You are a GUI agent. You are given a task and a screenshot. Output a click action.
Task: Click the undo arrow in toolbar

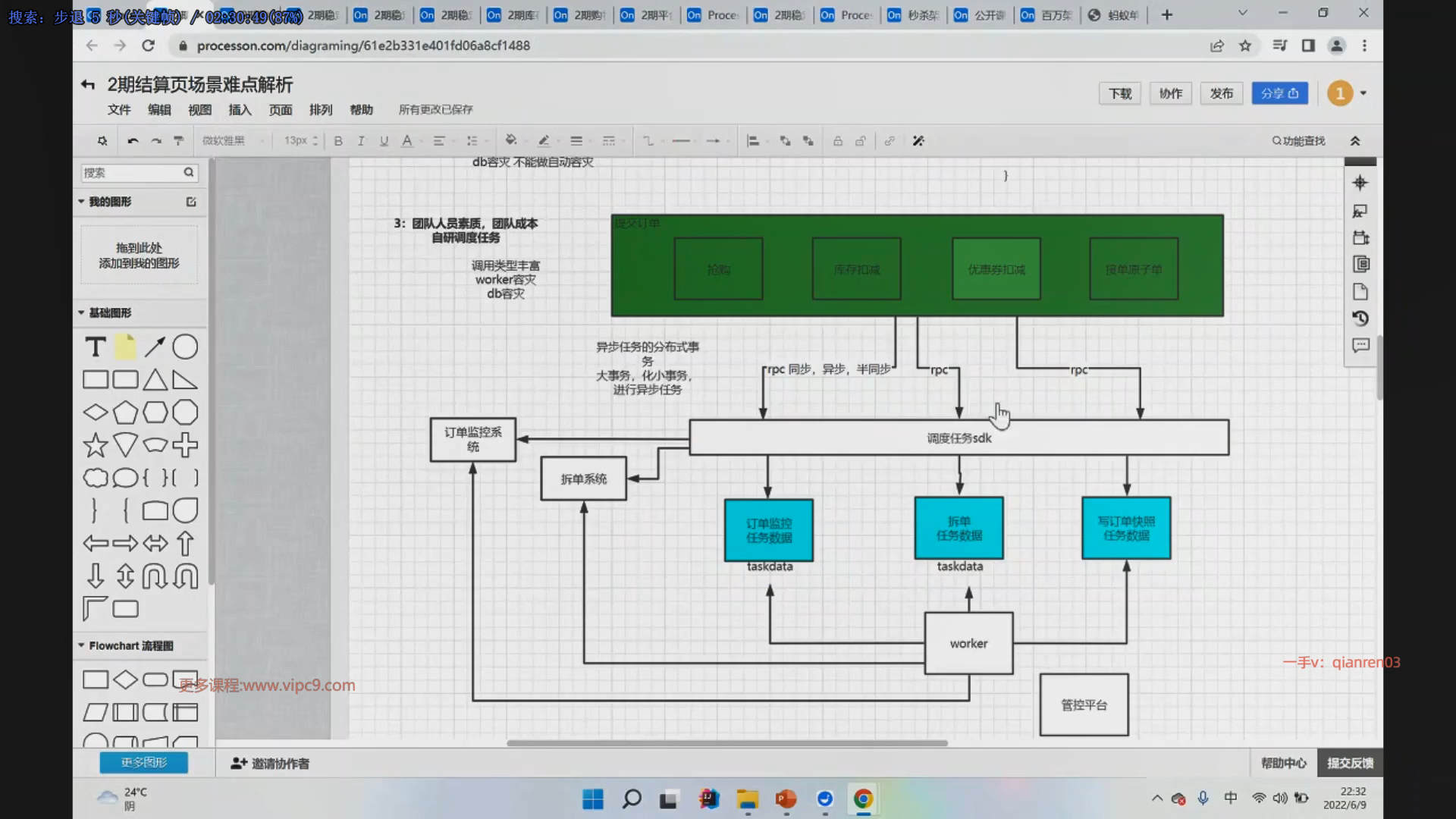tap(133, 141)
